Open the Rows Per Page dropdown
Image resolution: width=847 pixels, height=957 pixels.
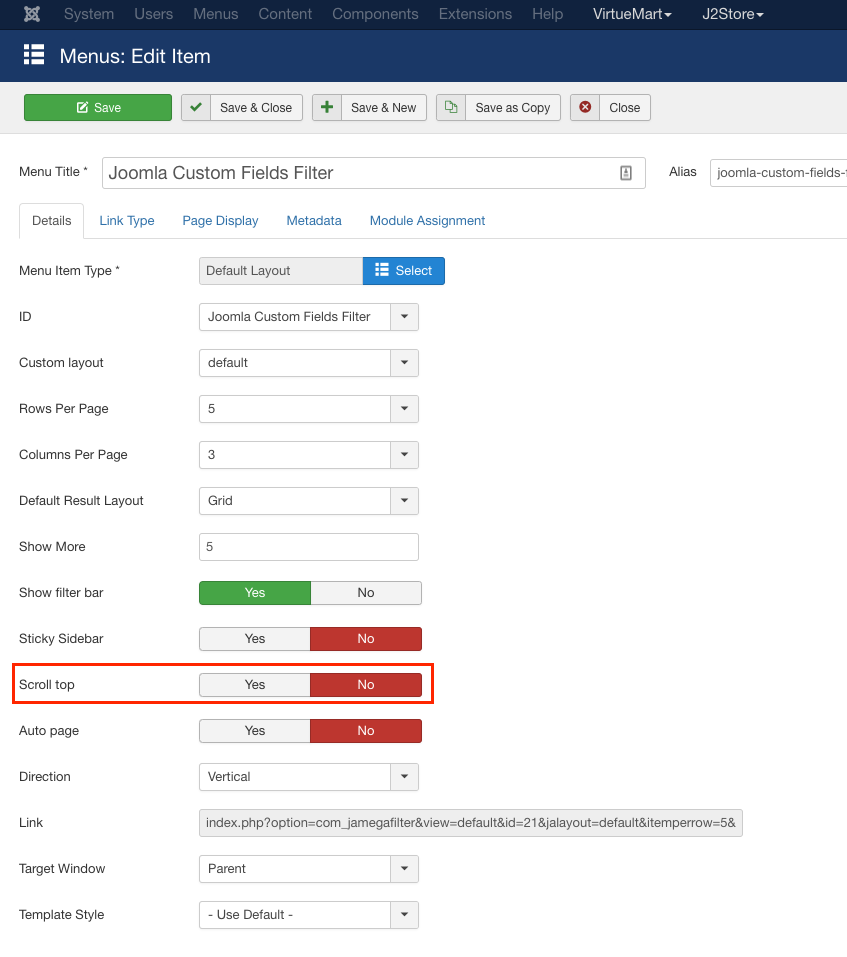point(404,408)
